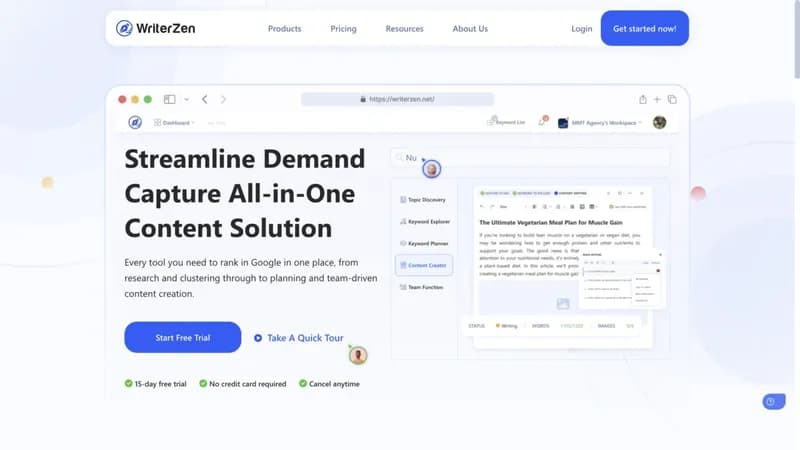Click the WriterZen logo
The image size is (800, 450).
pyautogui.click(x=156, y=29)
